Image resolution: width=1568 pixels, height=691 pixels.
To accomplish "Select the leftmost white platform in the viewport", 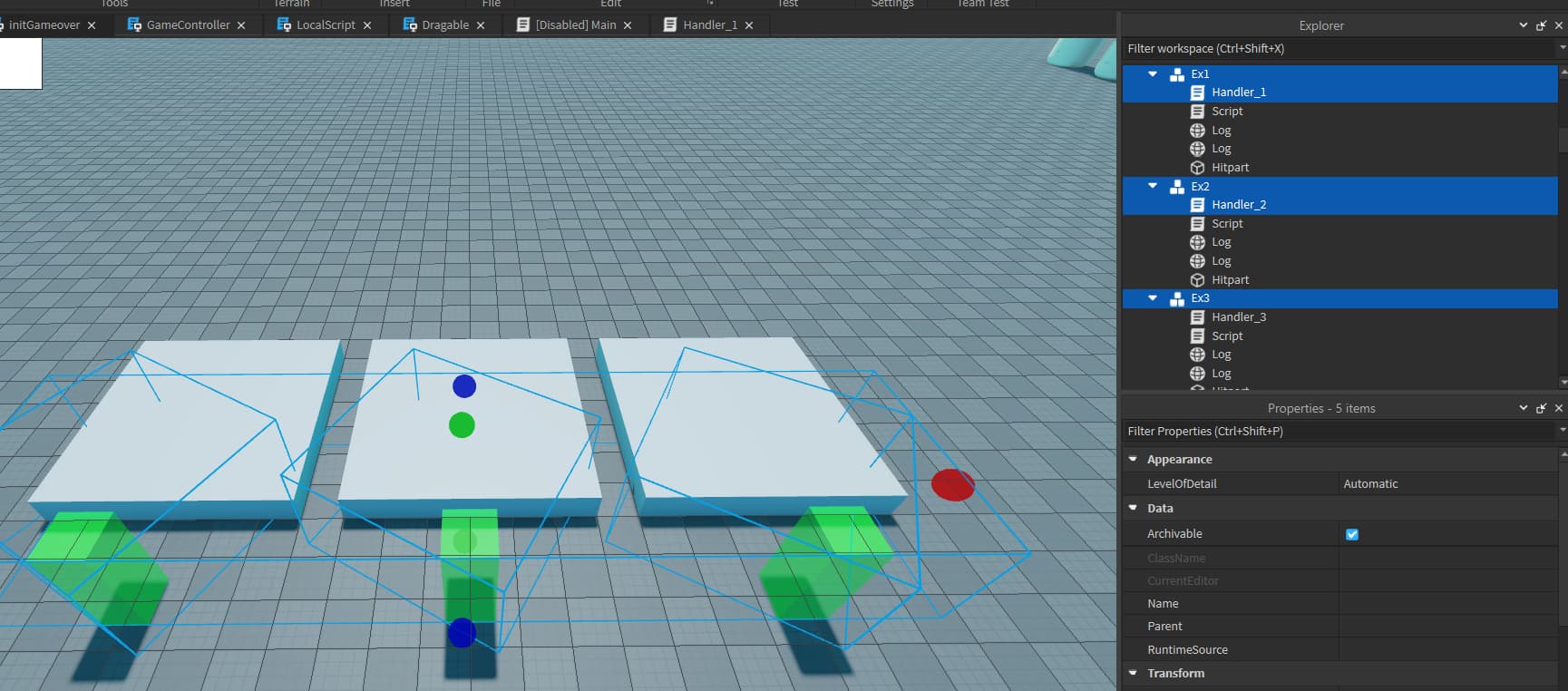I will tap(186, 431).
